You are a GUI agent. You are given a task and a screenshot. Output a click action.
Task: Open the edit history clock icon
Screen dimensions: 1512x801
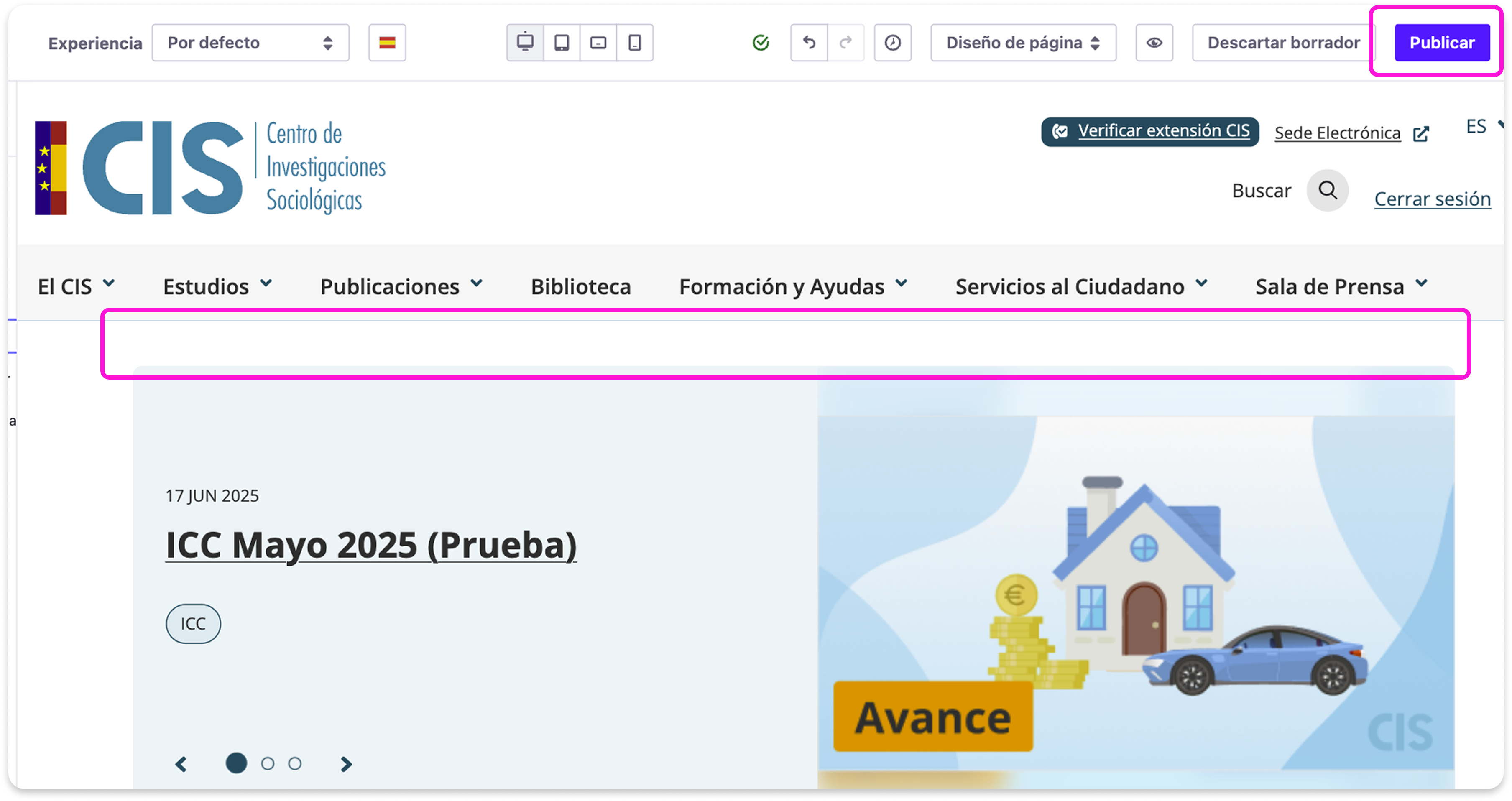(892, 42)
